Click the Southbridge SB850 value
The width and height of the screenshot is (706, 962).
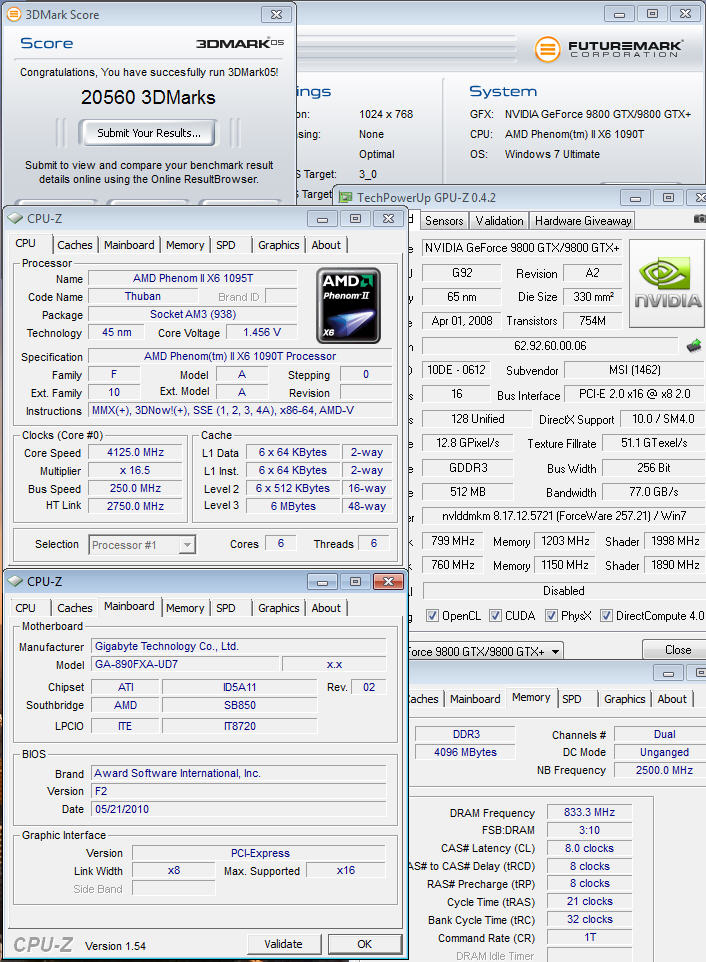(x=240, y=706)
